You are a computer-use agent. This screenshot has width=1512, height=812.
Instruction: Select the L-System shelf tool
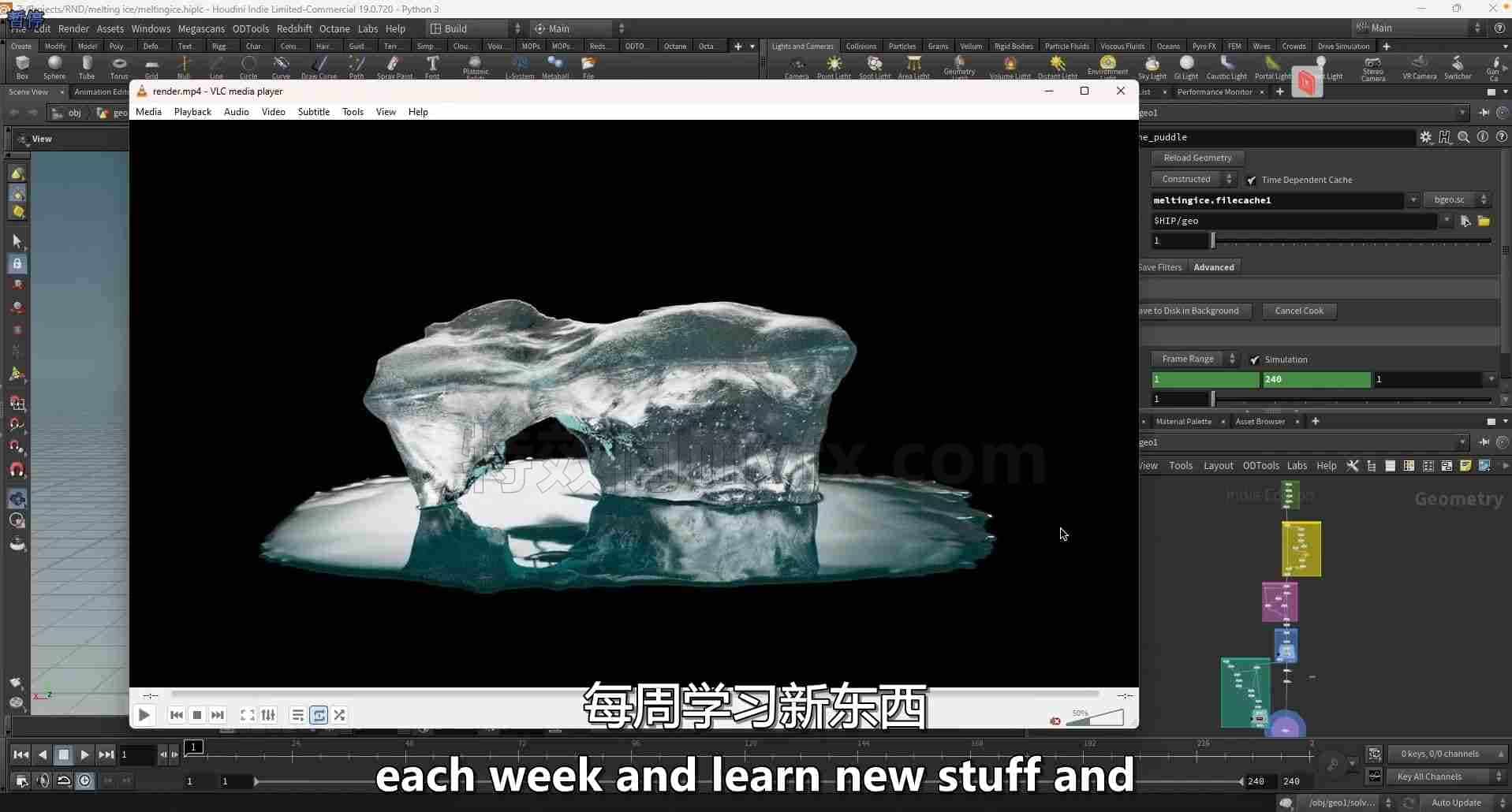pos(519,67)
